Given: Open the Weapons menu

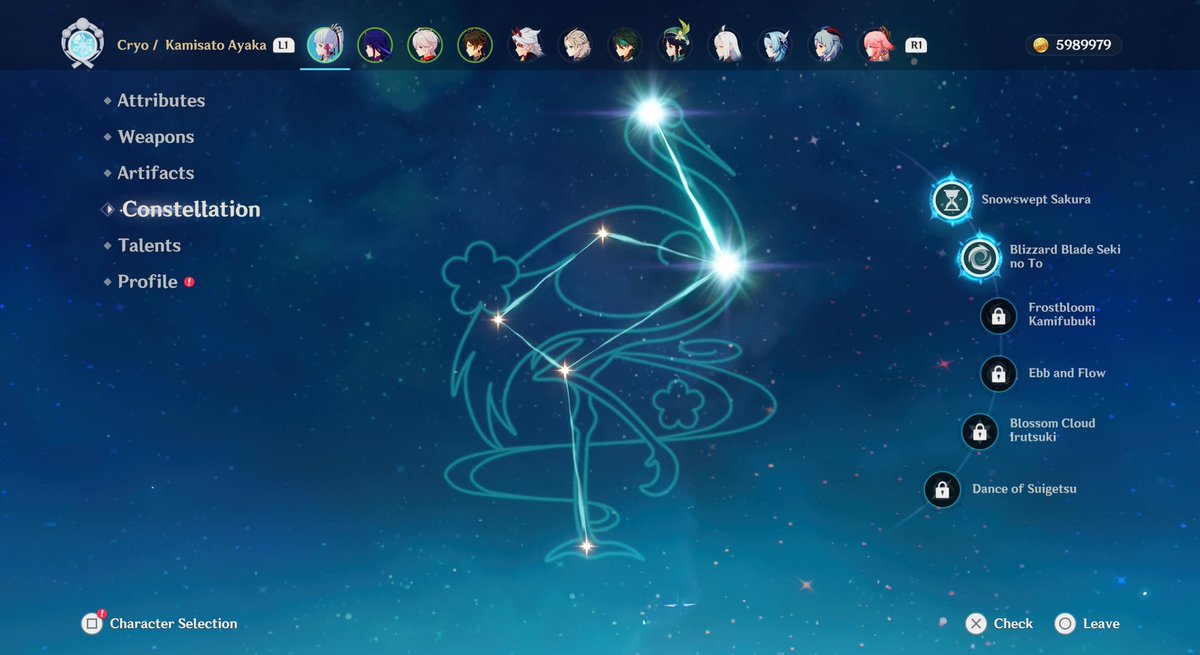Looking at the screenshot, I should (x=156, y=137).
